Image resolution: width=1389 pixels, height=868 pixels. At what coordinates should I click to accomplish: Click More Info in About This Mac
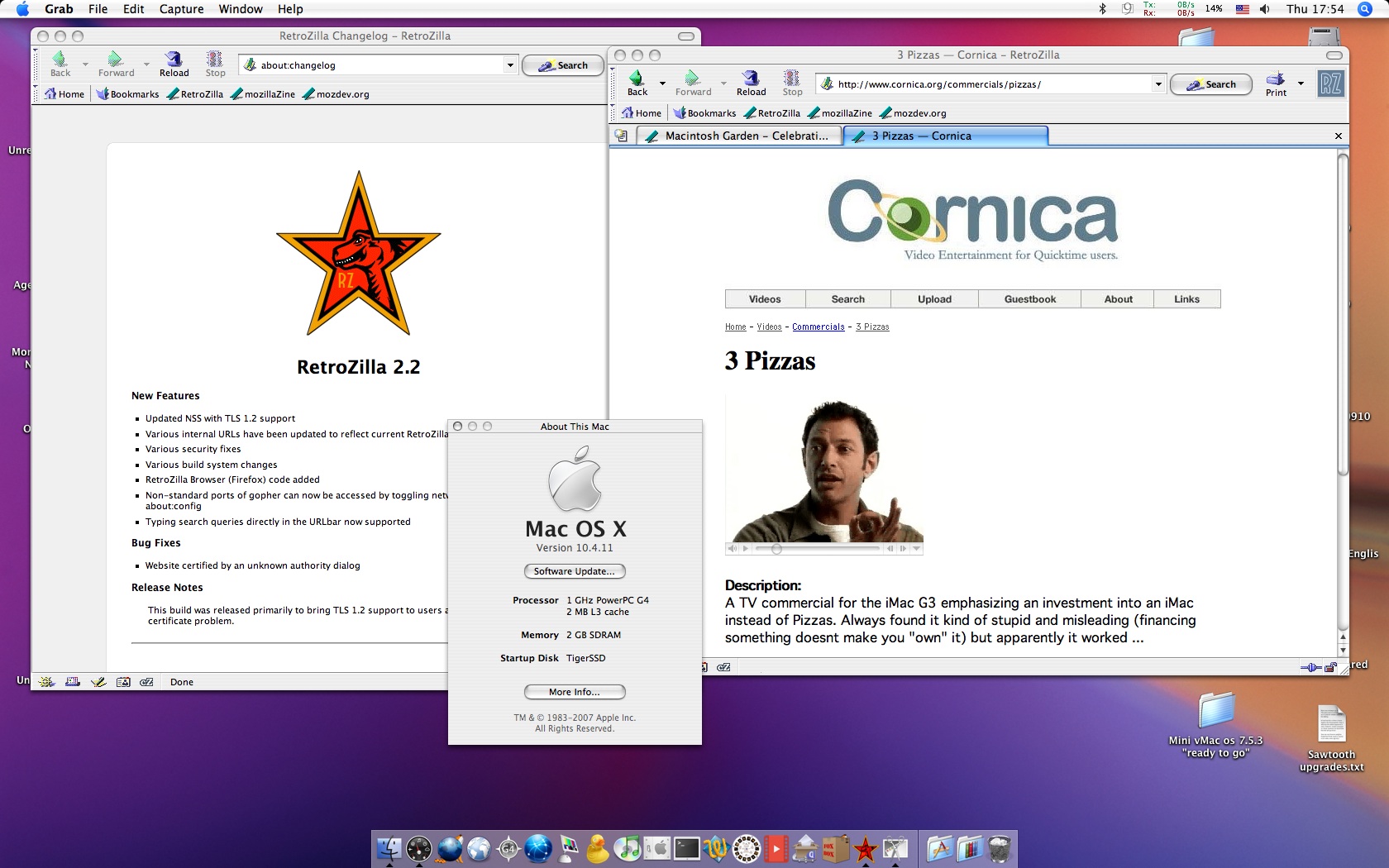click(x=575, y=692)
